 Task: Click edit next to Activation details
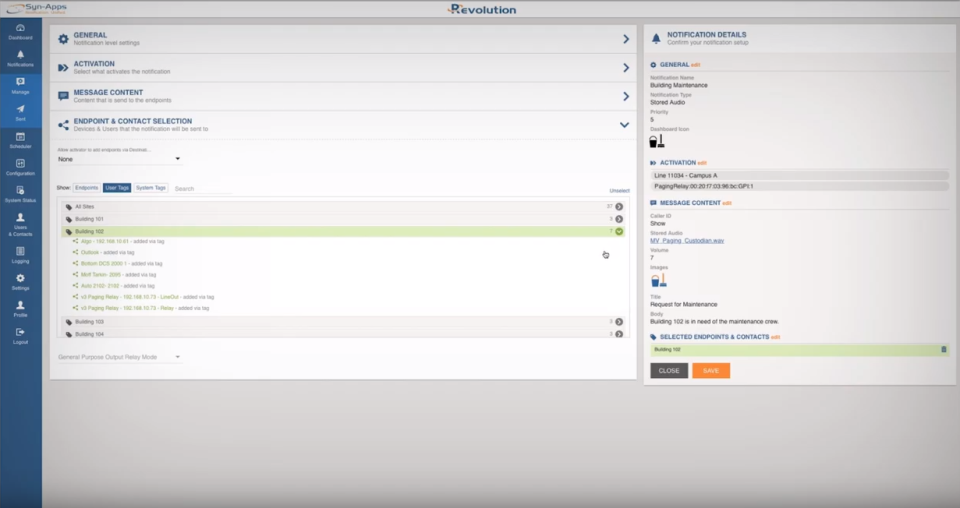702,163
